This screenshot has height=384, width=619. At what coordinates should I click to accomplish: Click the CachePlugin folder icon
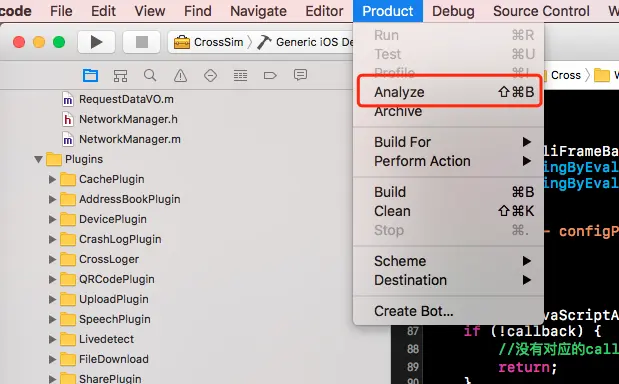68,179
